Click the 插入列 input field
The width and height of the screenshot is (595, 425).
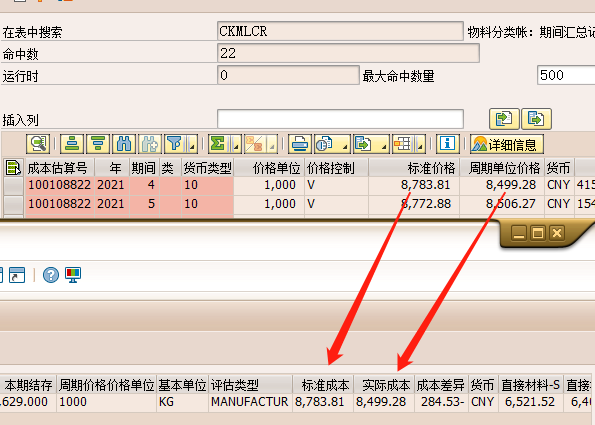340,119
